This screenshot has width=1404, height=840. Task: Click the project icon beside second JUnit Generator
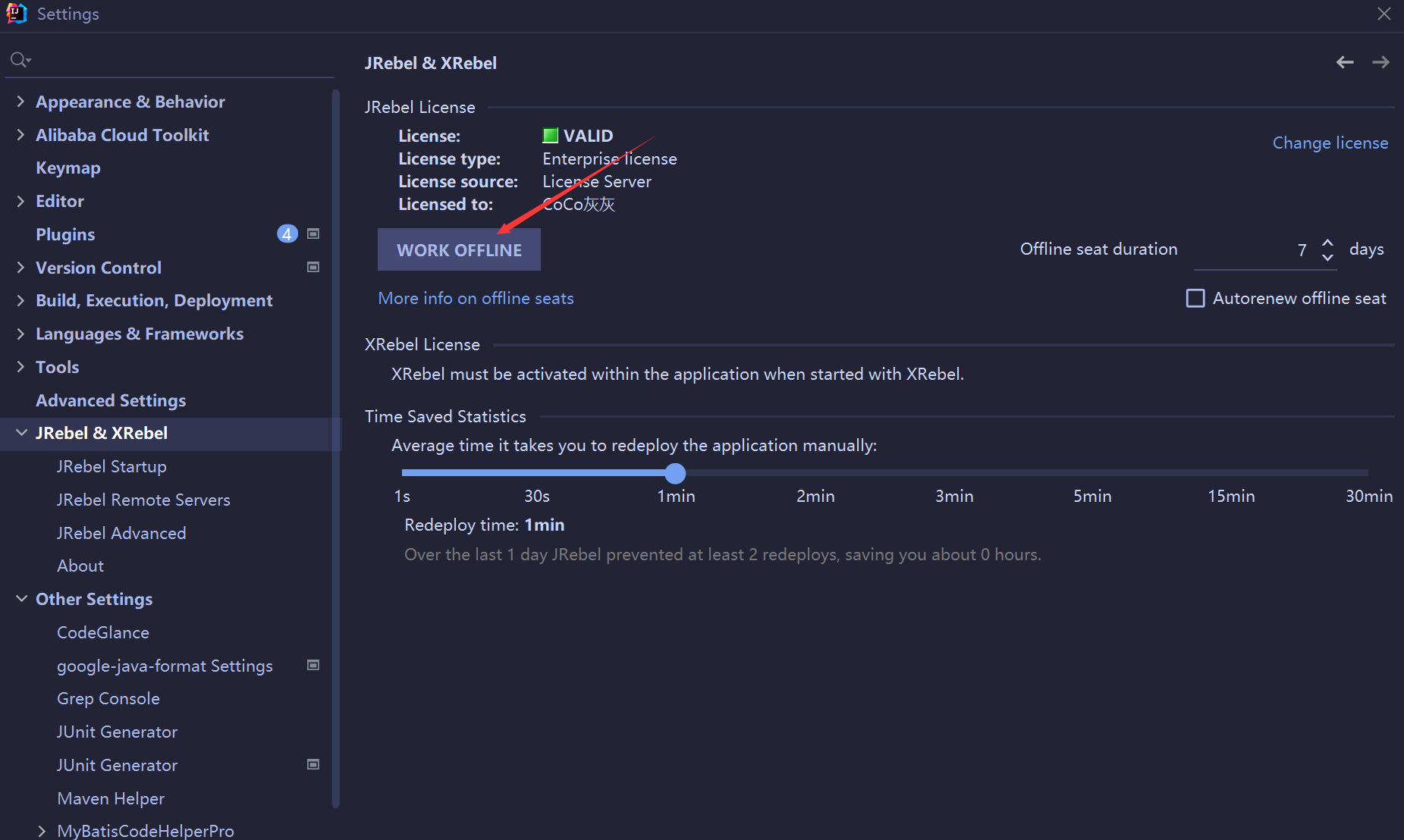(x=313, y=764)
